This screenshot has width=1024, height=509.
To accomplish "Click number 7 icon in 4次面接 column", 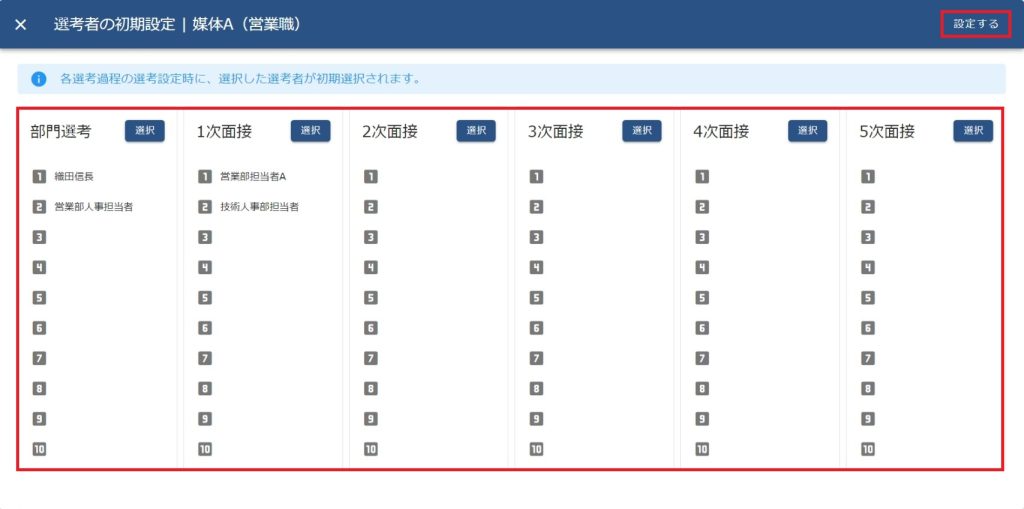I will [x=702, y=358].
